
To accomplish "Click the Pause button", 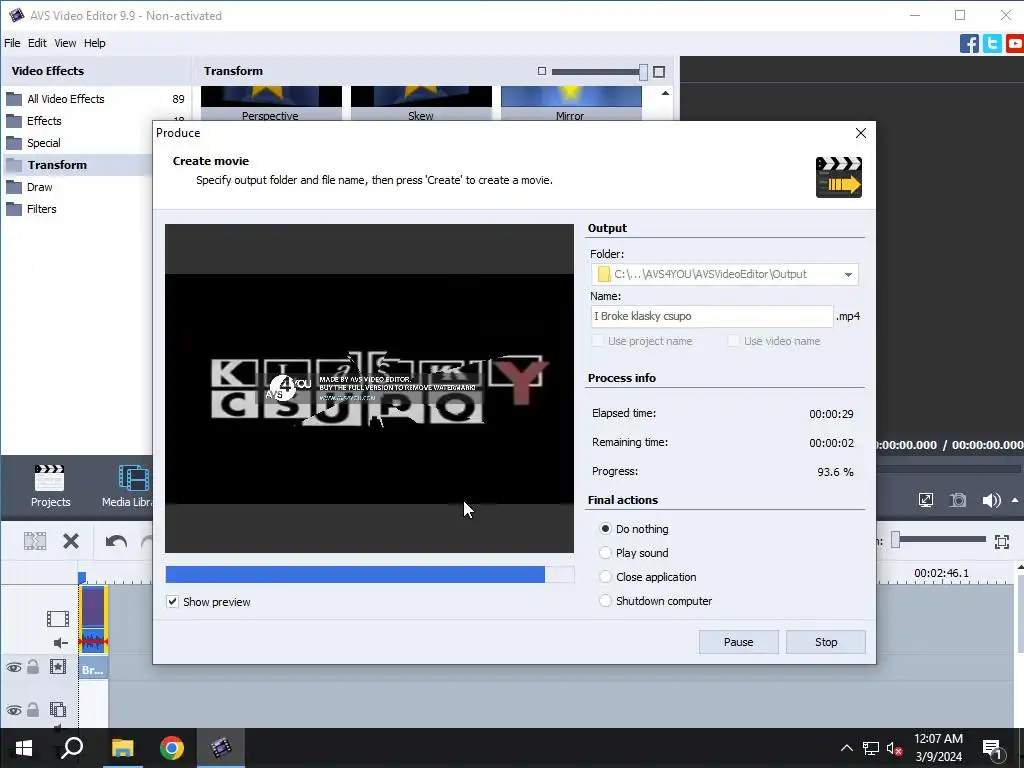I will click(739, 642).
